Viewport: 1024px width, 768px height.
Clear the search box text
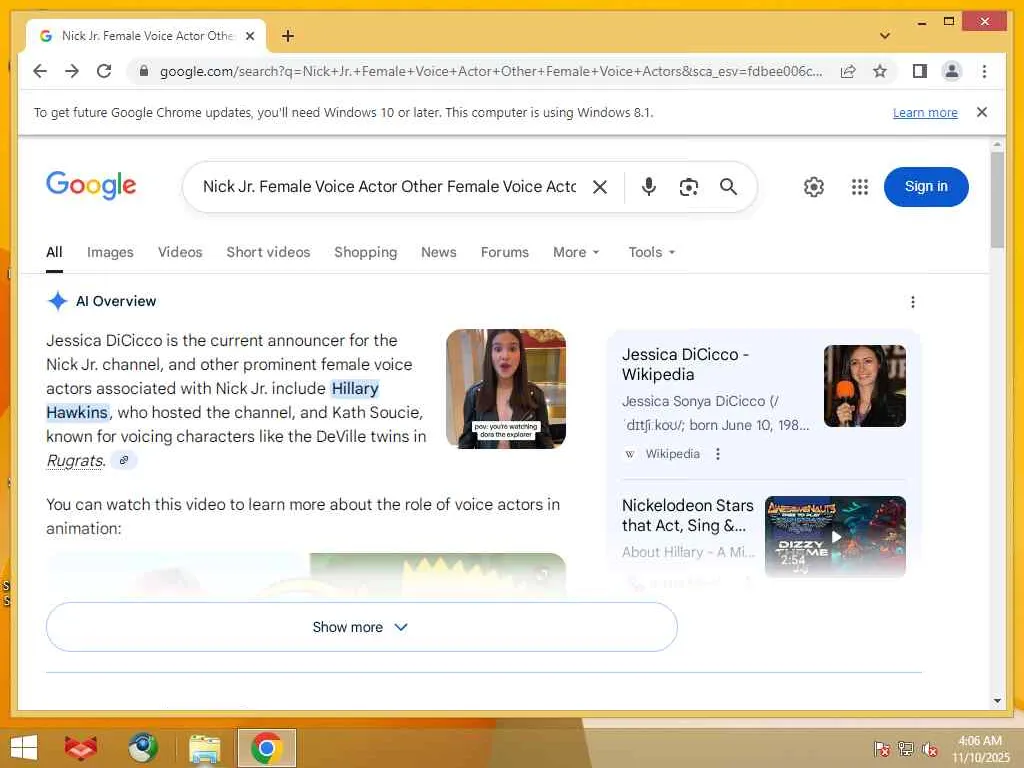pos(600,187)
